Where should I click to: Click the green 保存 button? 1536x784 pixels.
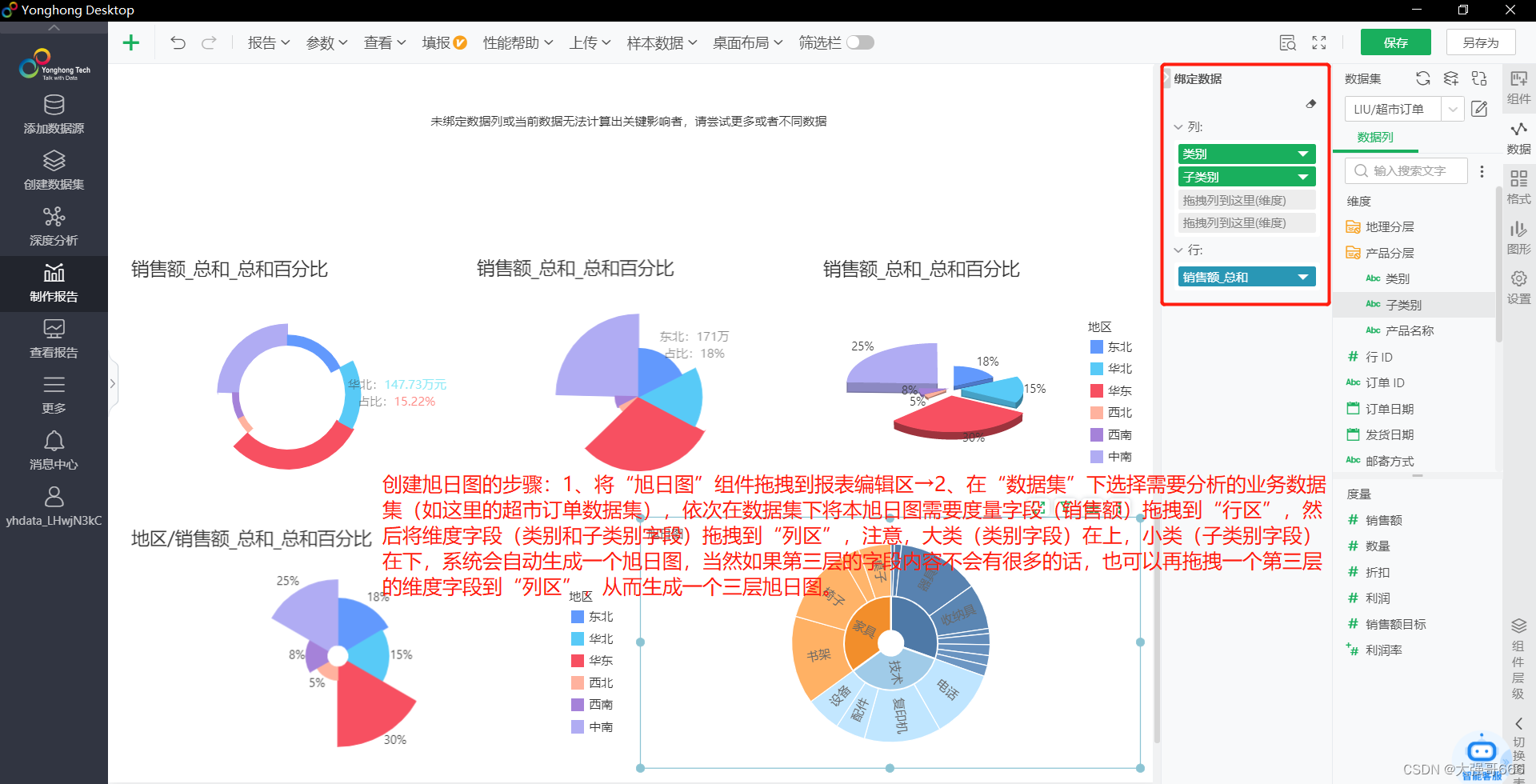coord(1396,42)
